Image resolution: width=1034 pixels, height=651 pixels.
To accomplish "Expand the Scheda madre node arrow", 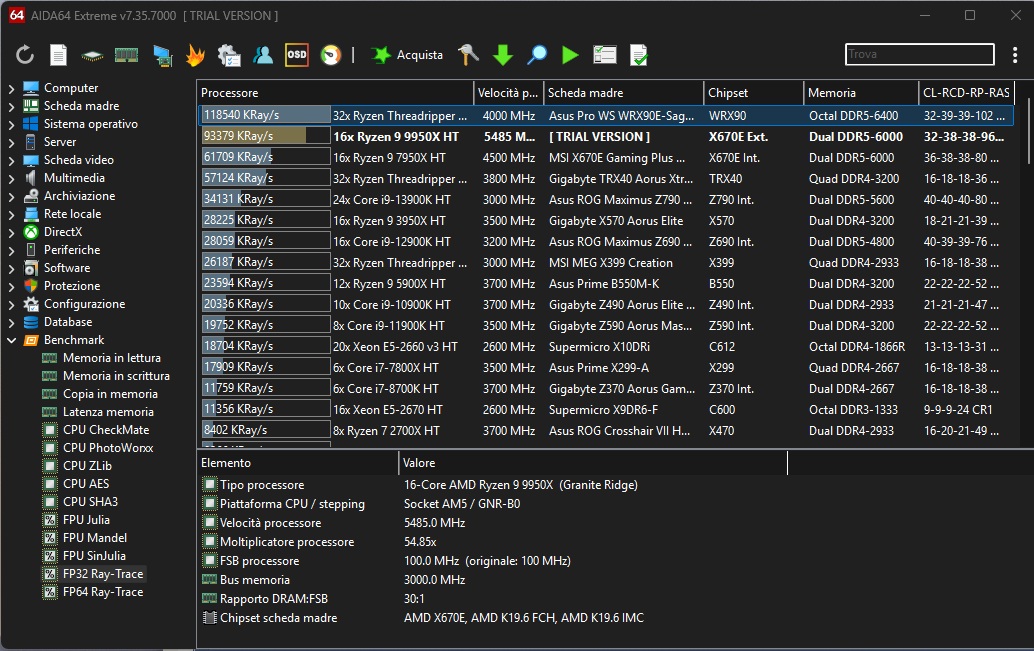I will coord(11,106).
